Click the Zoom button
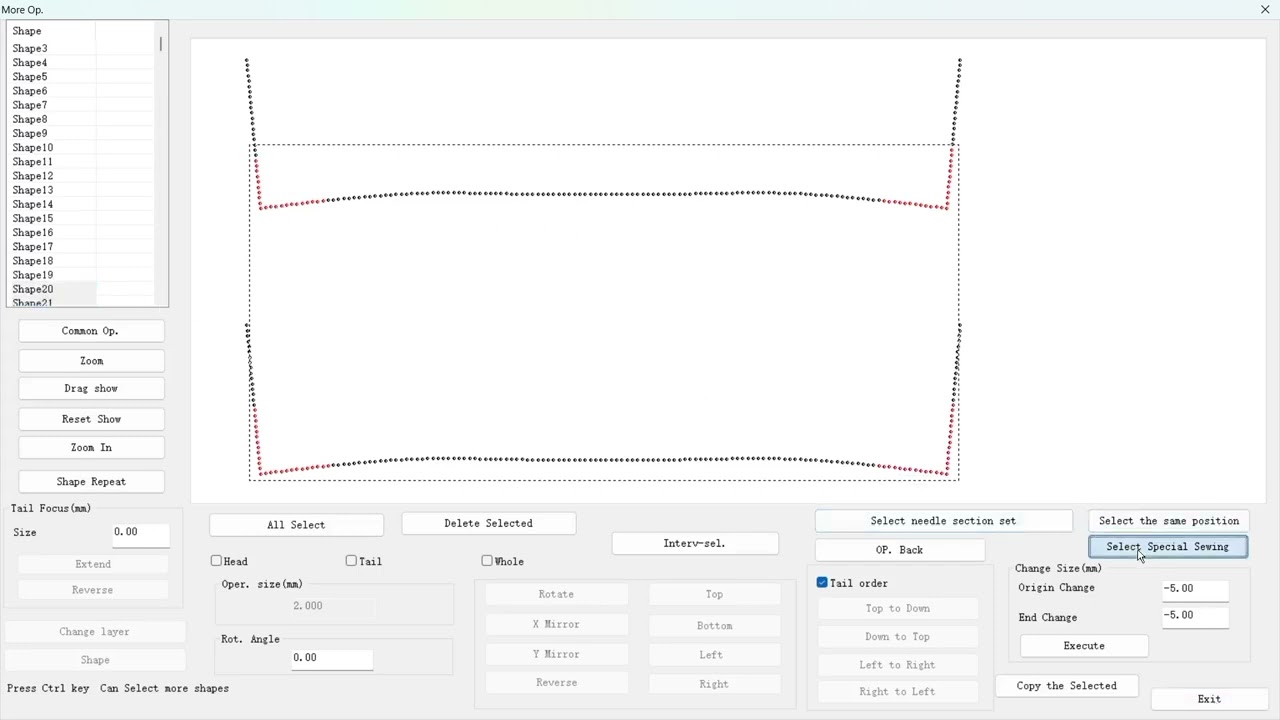 pyautogui.click(x=91, y=361)
